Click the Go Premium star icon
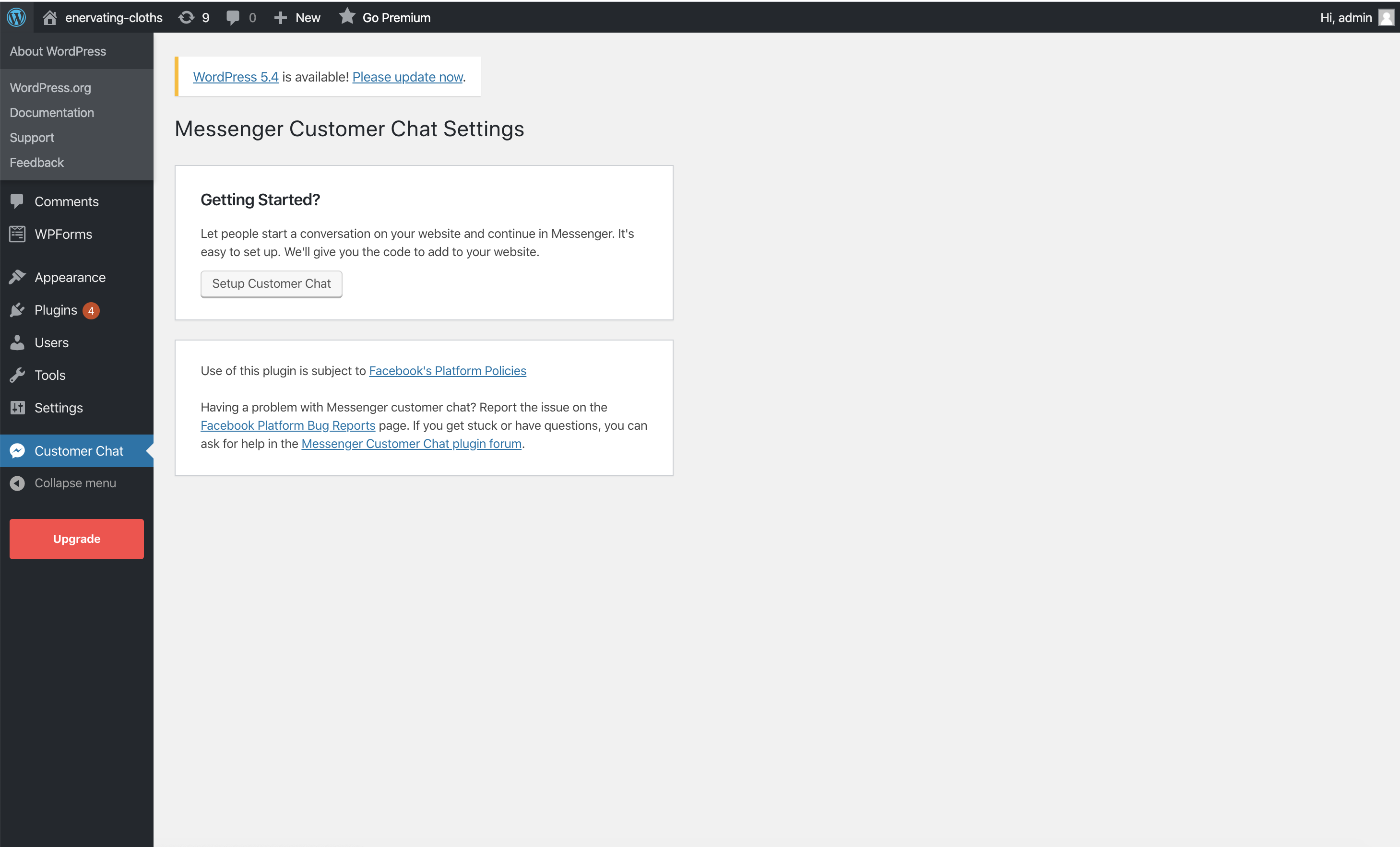The height and width of the screenshot is (847, 1400). 347,16
